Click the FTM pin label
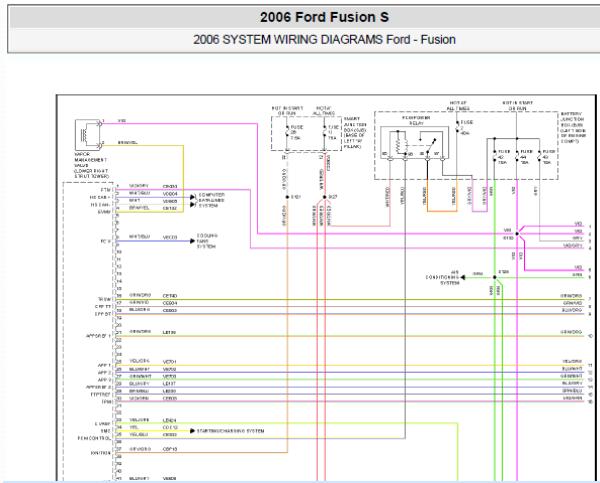Image resolution: width=600 pixels, height=483 pixels. [106, 190]
